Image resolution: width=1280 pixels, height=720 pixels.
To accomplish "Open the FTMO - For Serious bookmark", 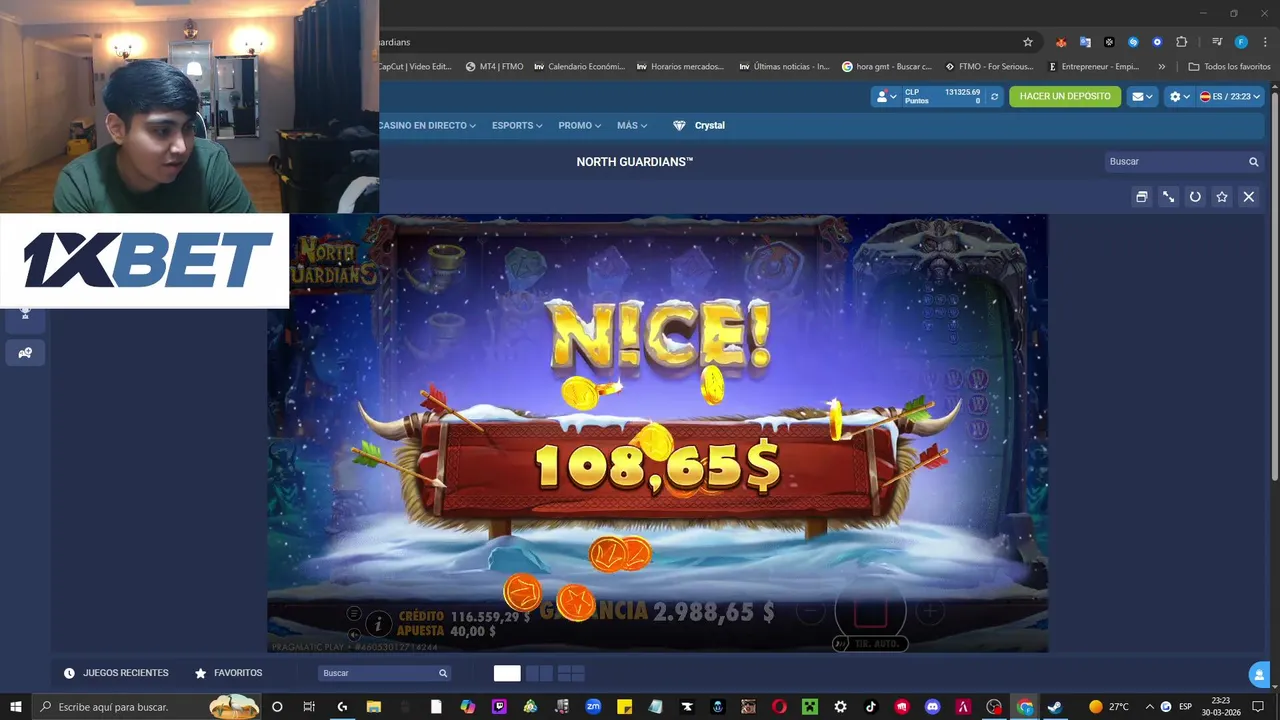I will click(x=989, y=67).
